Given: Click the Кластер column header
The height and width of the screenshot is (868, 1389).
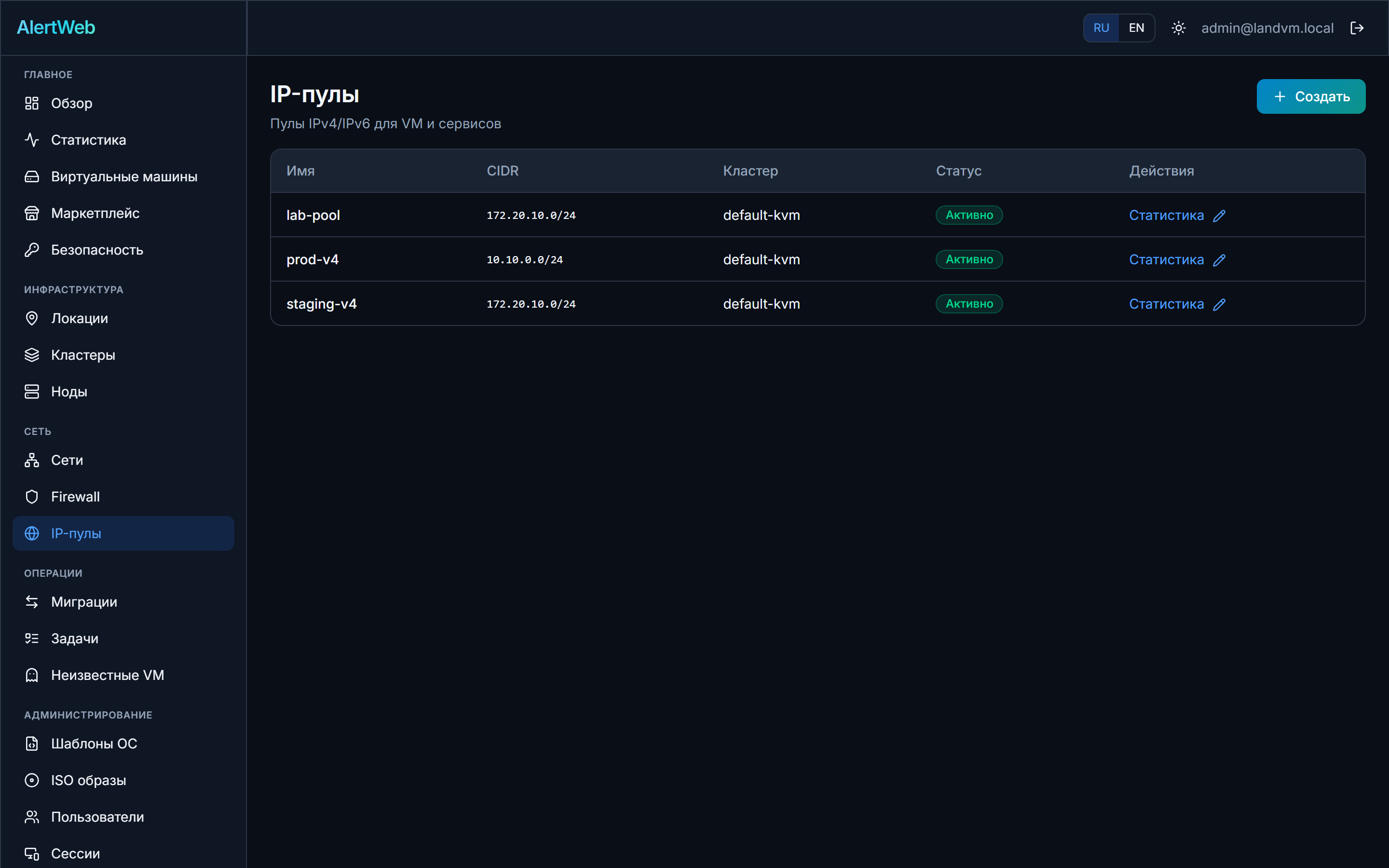Looking at the screenshot, I should pyautogui.click(x=750, y=171).
